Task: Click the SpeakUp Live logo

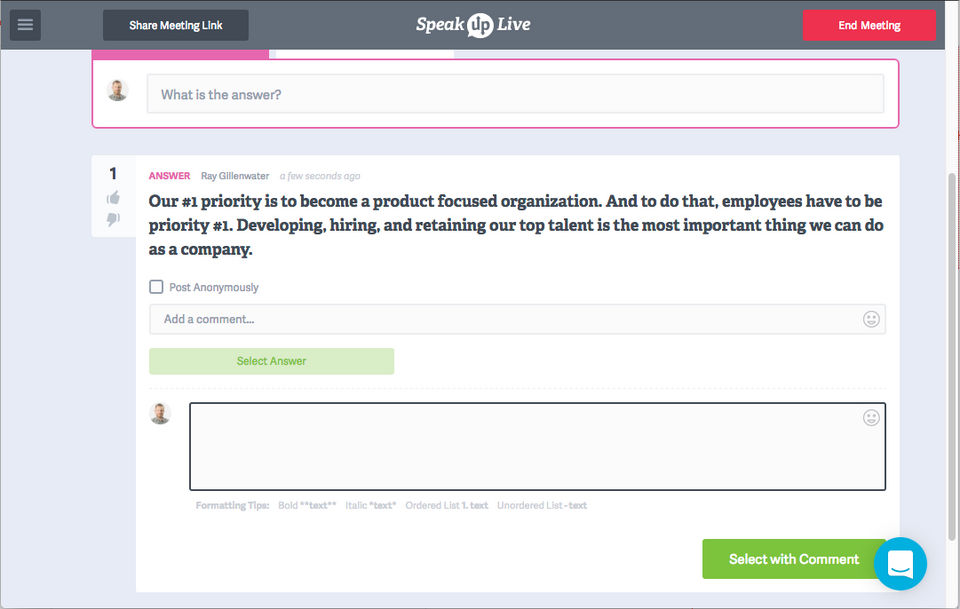Action: [x=473, y=25]
